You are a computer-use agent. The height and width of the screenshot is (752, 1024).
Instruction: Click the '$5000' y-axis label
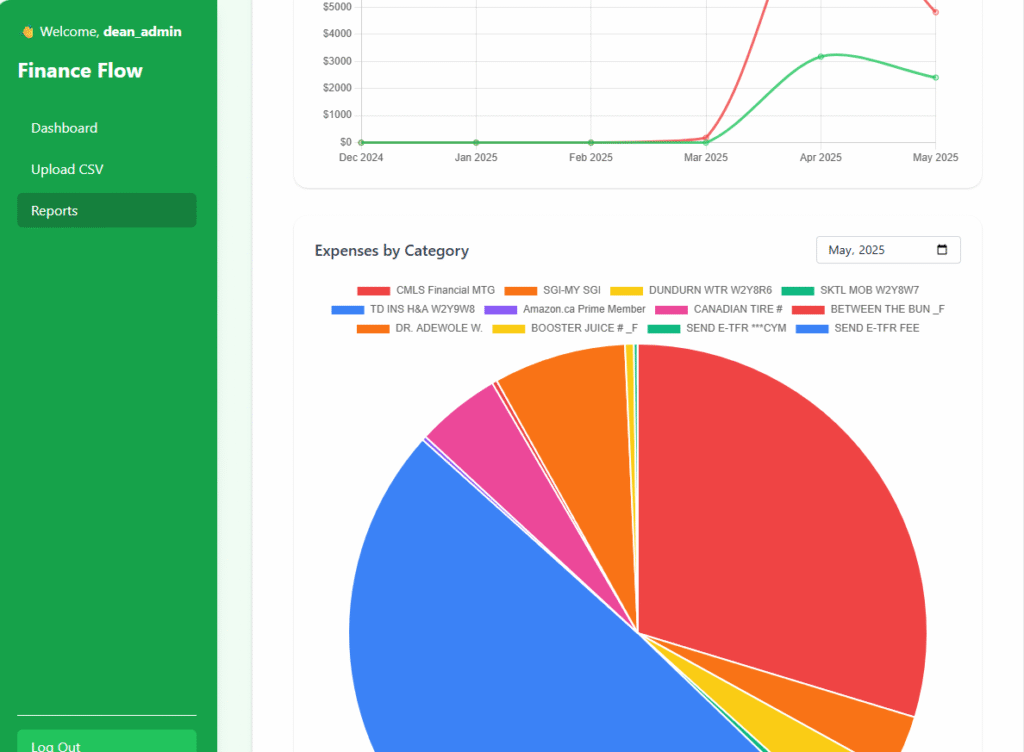[x=337, y=7]
